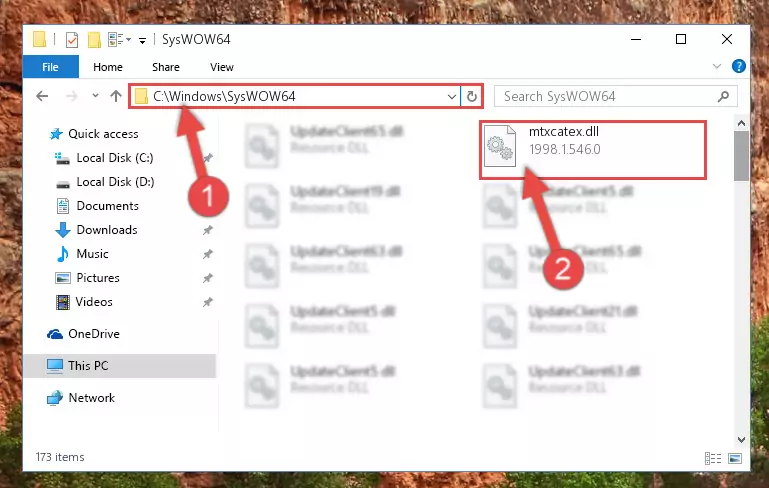Open Documents in the sidebar

(x=107, y=206)
